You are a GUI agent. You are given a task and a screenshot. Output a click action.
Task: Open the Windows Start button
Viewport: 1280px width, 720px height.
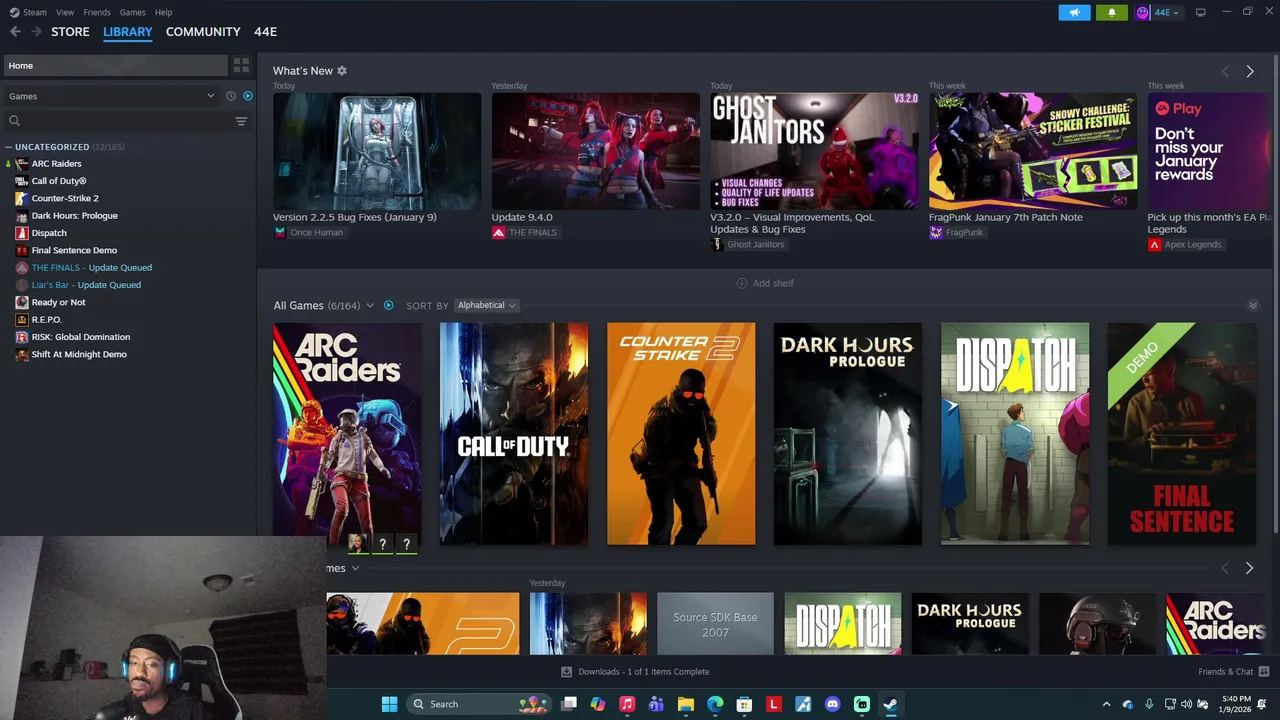(x=389, y=704)
